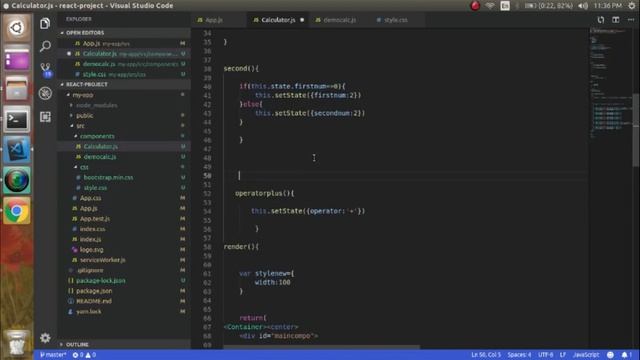640x360 pixels.
Task: Open Visual Studio Code dock icon
Action: pyautogui.click(x=16, y=150)
